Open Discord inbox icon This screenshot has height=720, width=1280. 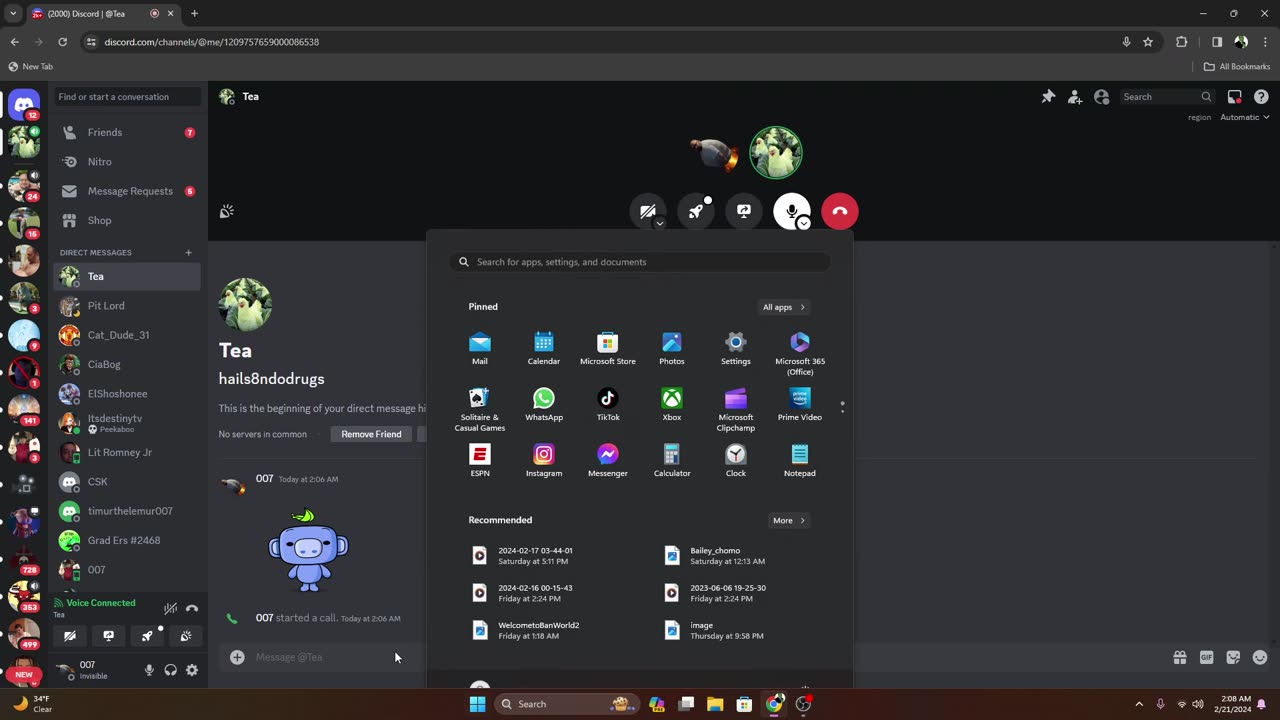click(x=1234, y=97)
